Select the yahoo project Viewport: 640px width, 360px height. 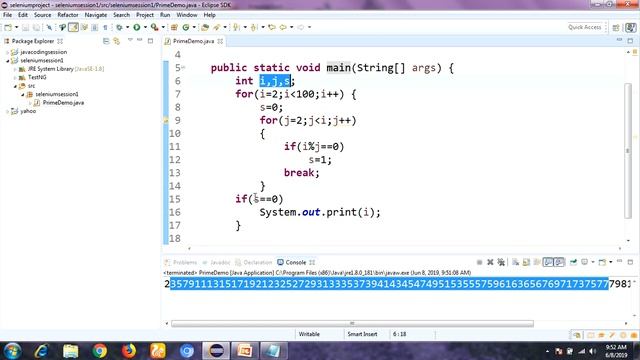(28, 111)
